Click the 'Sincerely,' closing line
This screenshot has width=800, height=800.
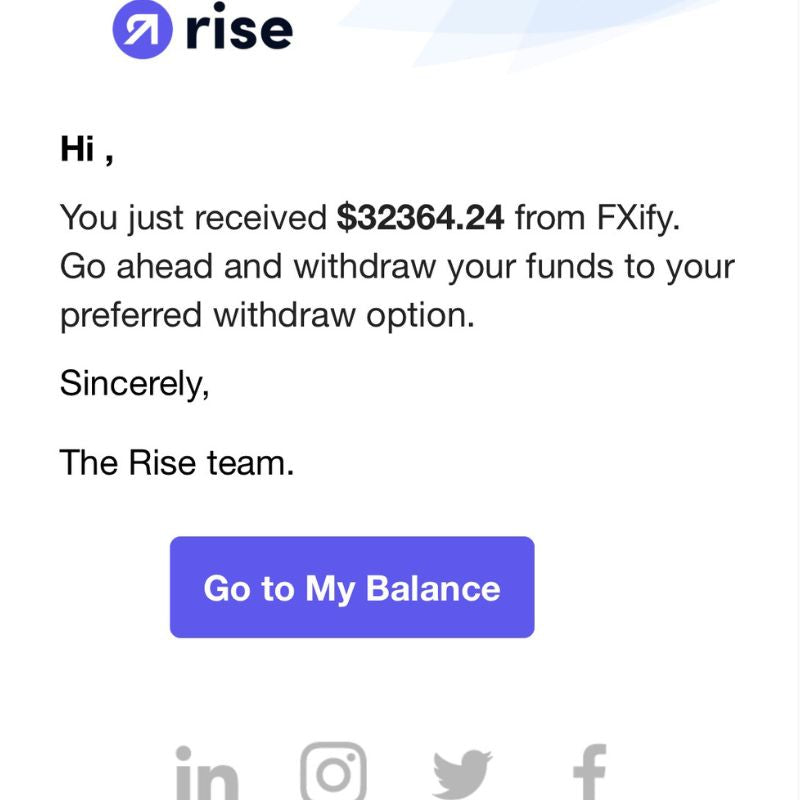[x=135, y=383]
